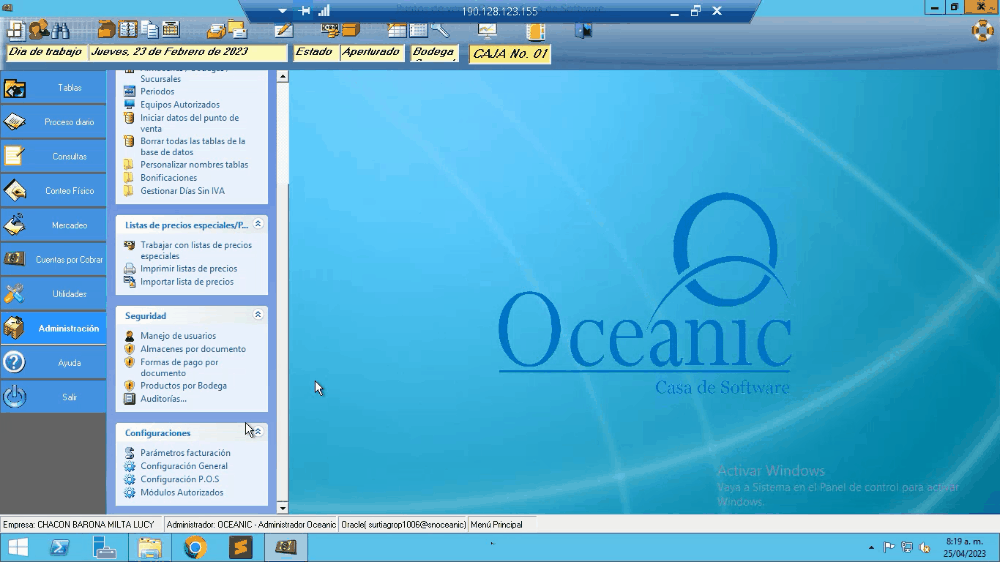
Task: Click the exit door icon in toolbar
Action: (x=583, y=30)
